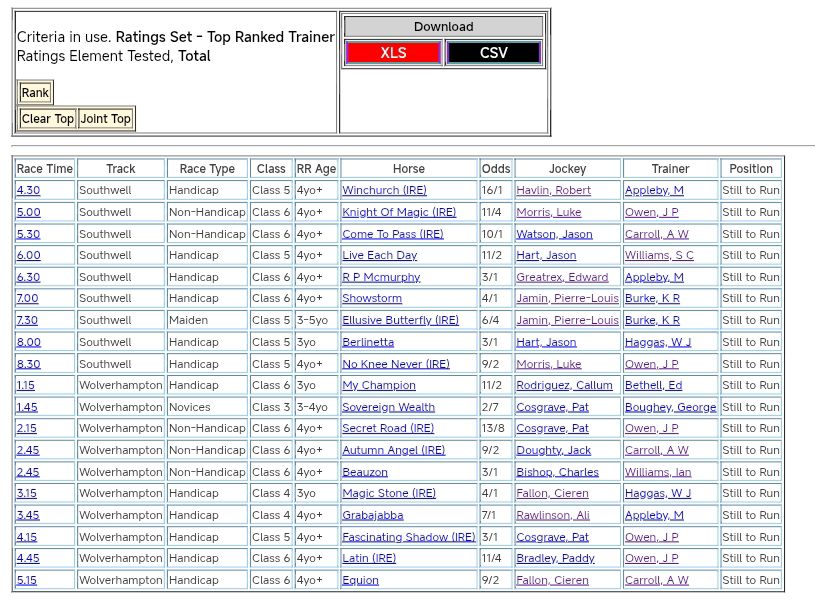The image size is (815, 603).
Task: Open trainer Williams, Ian link
Action: coord(655,472)
